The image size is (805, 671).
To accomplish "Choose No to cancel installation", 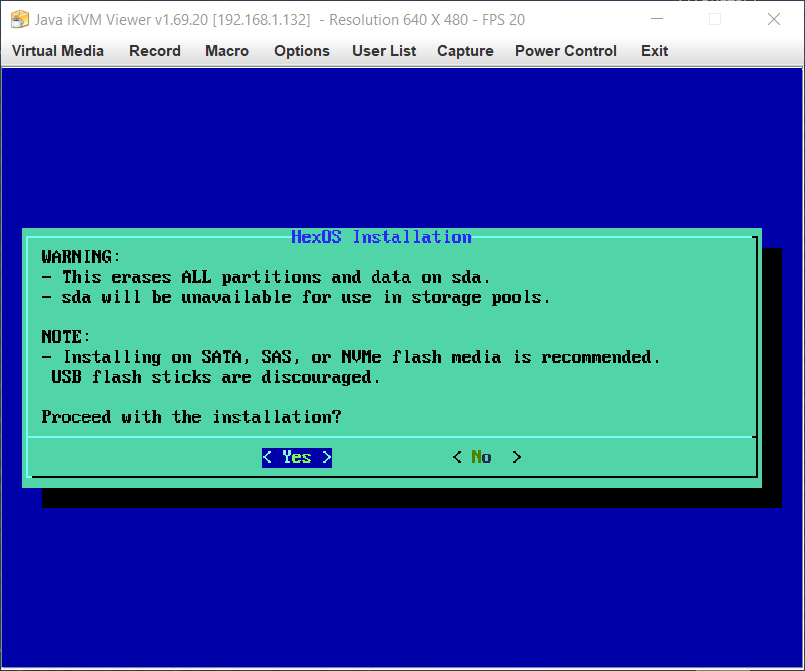I will 487,457.
